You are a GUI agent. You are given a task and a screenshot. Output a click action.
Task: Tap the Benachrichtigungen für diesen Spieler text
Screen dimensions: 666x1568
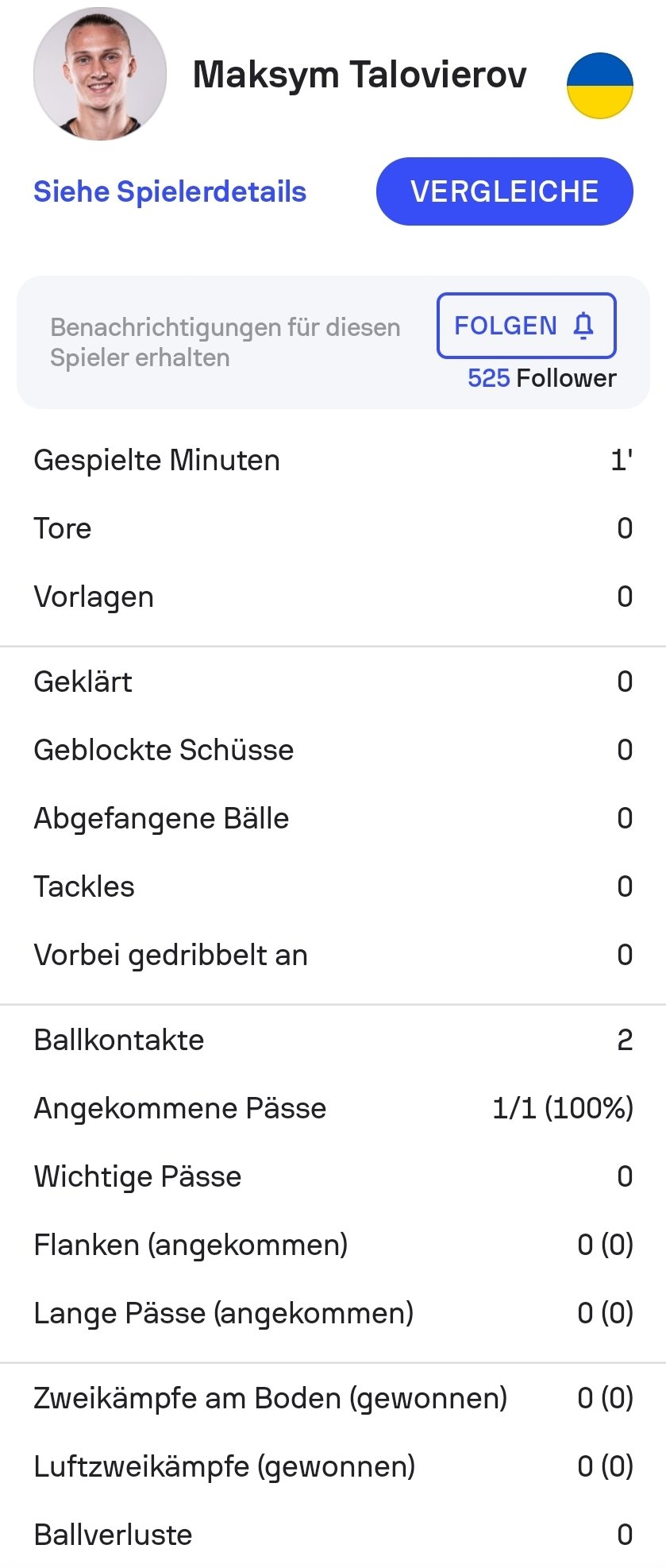click(225, 342)
